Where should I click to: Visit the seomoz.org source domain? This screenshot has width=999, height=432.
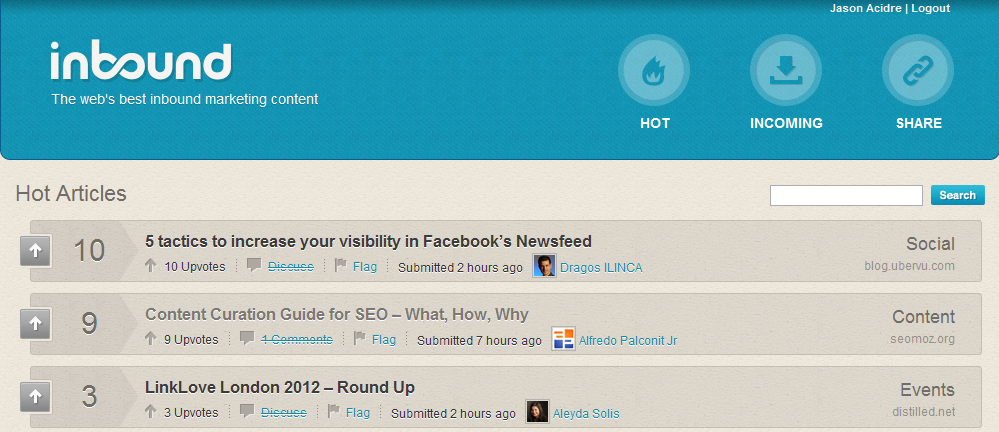(920, 339)
